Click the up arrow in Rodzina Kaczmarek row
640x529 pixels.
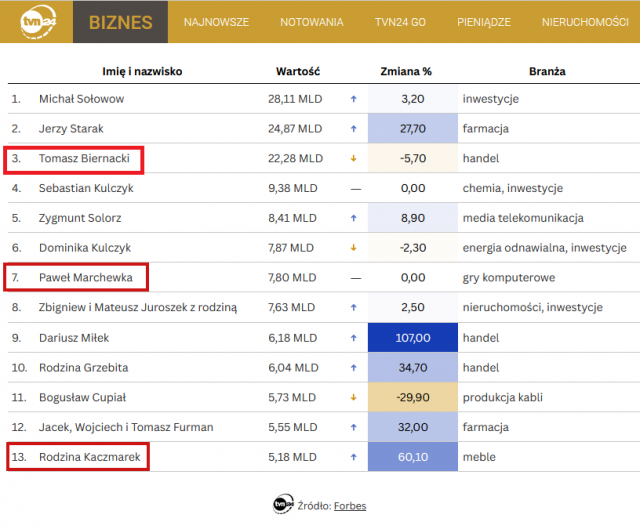click(354, 457)
